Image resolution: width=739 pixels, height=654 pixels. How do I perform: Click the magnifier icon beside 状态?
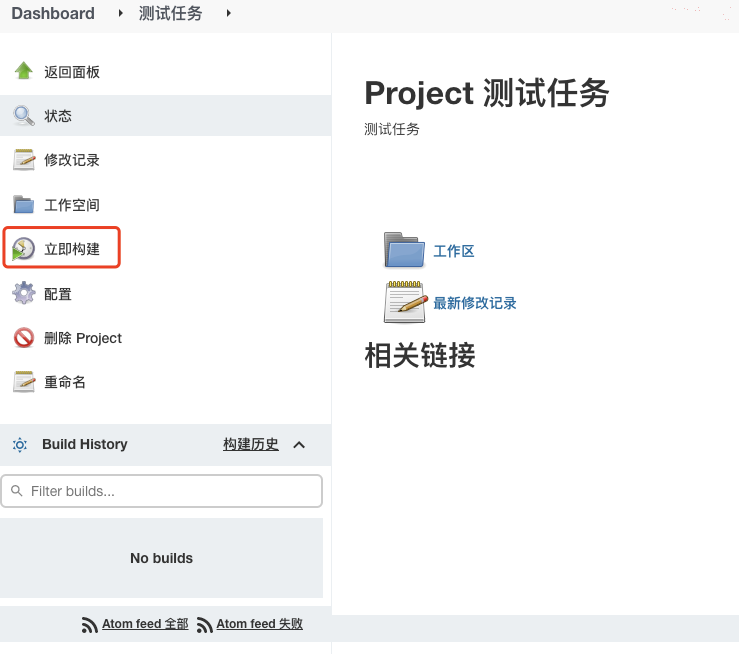(24, 115)
